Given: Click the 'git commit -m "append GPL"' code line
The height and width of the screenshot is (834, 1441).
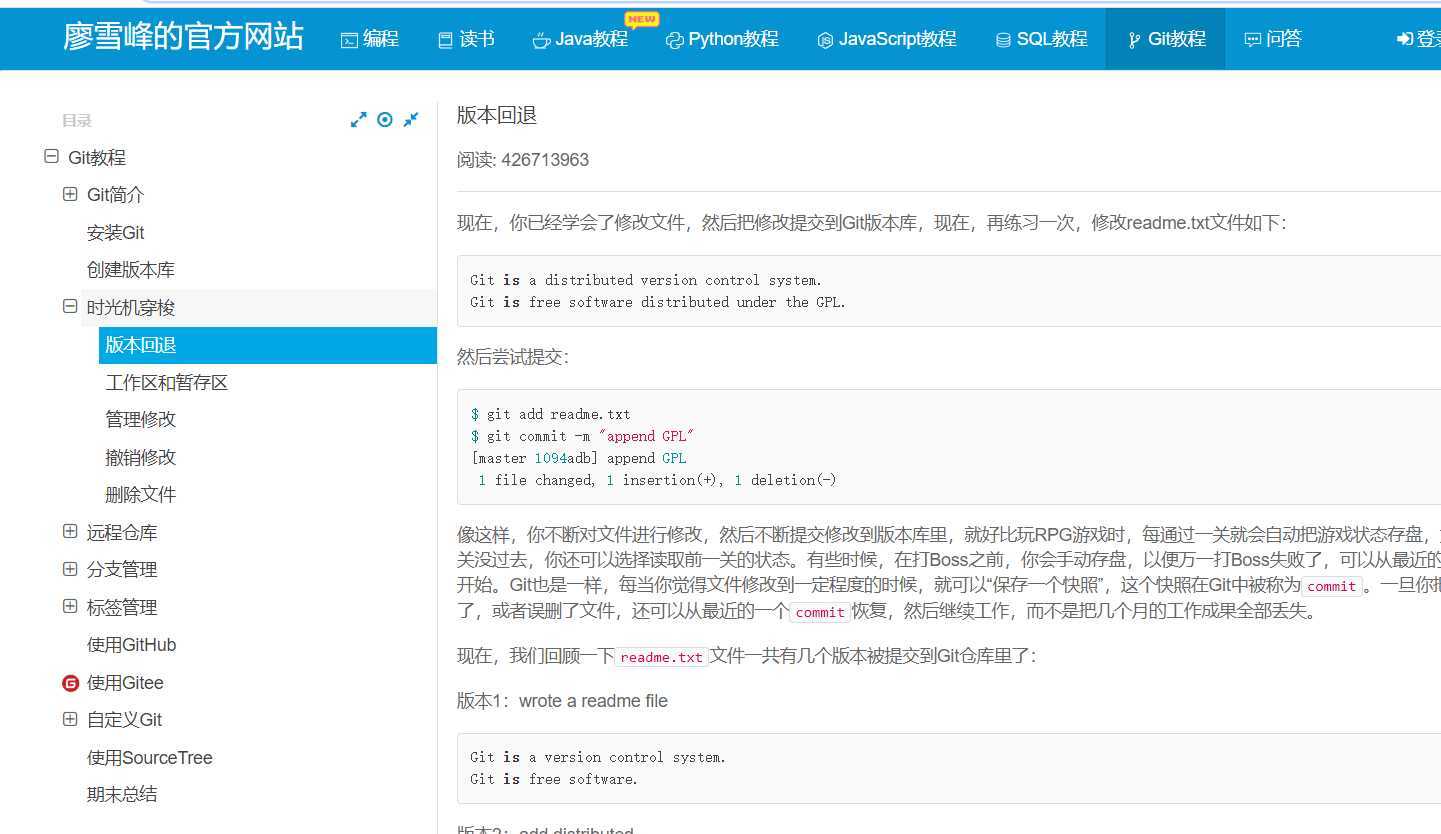Looking at the screenshot, I should coord(582,436).
